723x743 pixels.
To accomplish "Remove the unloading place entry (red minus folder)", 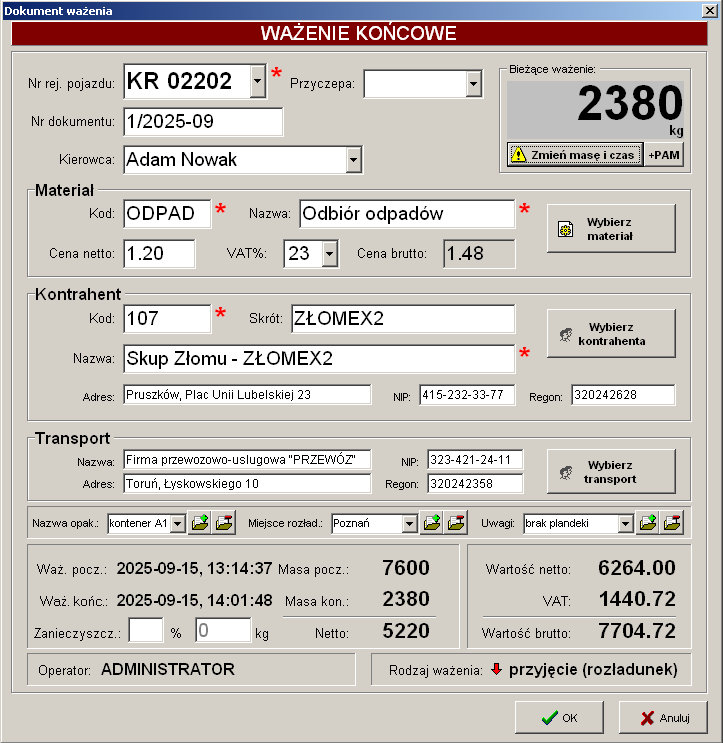I will pos(456,523).
